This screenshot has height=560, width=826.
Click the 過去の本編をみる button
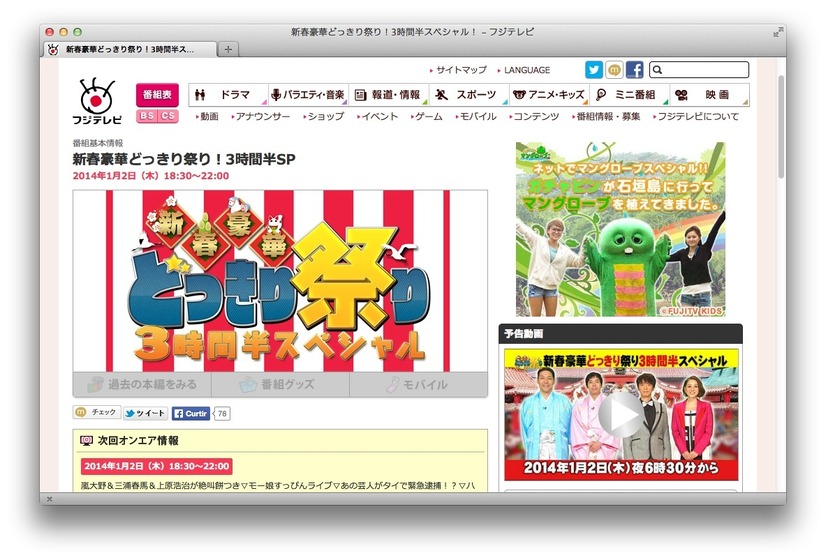click(x=142, y=385)
